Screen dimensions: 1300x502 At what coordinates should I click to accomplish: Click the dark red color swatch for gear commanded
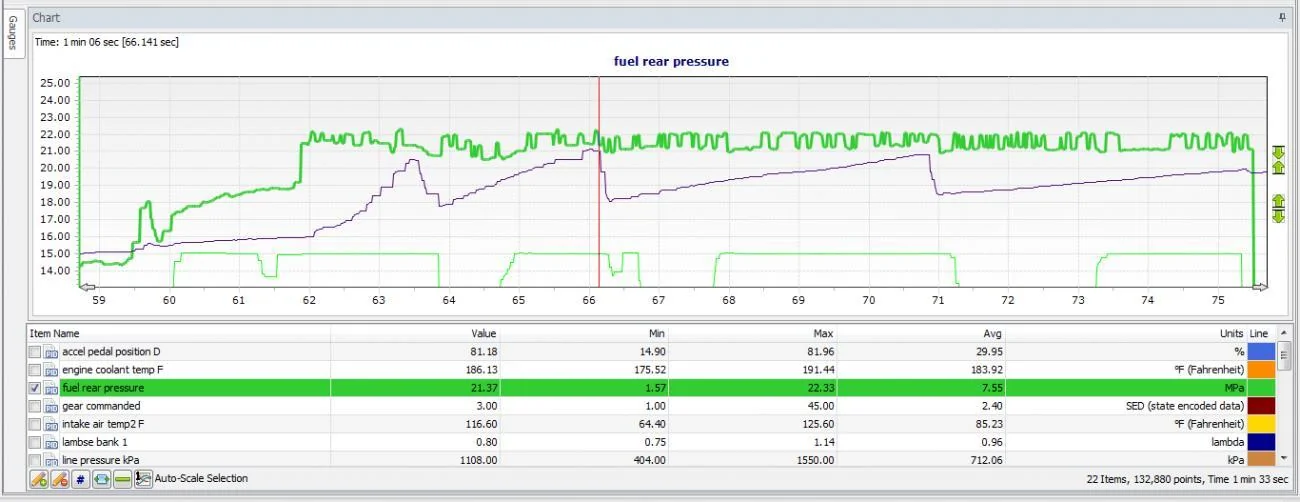click(x=1261, y=406)
